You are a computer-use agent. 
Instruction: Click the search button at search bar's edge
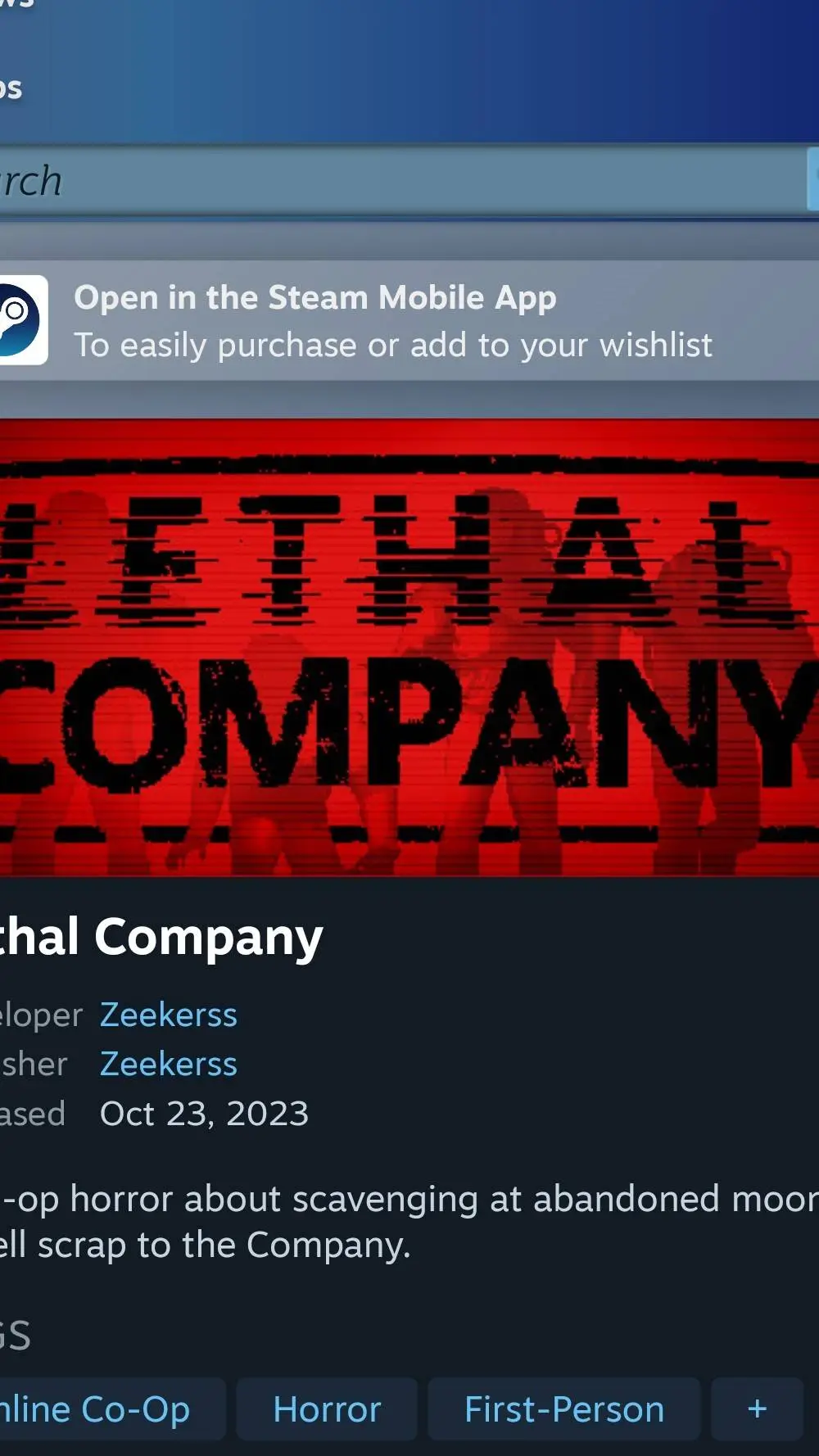click(x=813, y=179)
